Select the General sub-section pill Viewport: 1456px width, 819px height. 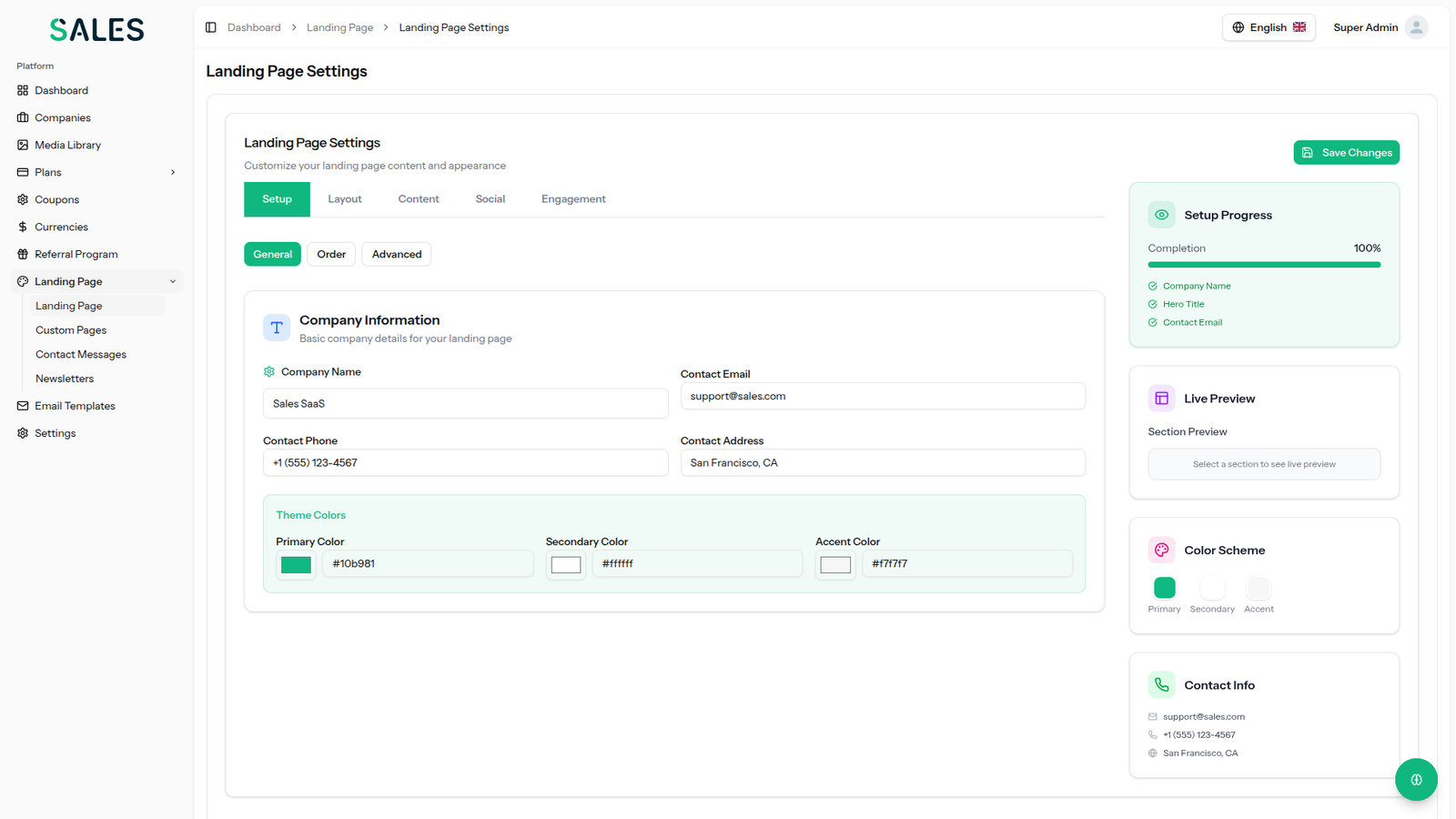[x=272, y=254]
